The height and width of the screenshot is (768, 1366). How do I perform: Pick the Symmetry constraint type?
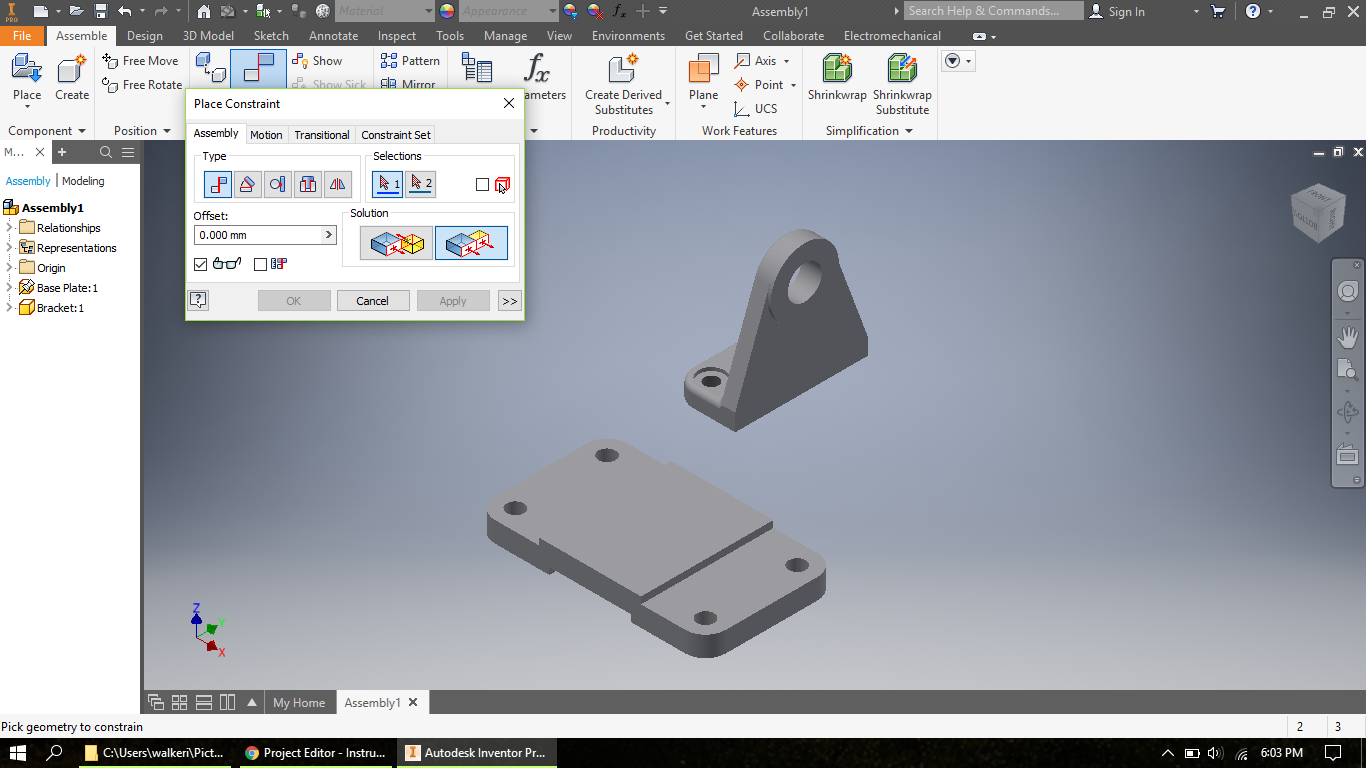tap(336, 183)
